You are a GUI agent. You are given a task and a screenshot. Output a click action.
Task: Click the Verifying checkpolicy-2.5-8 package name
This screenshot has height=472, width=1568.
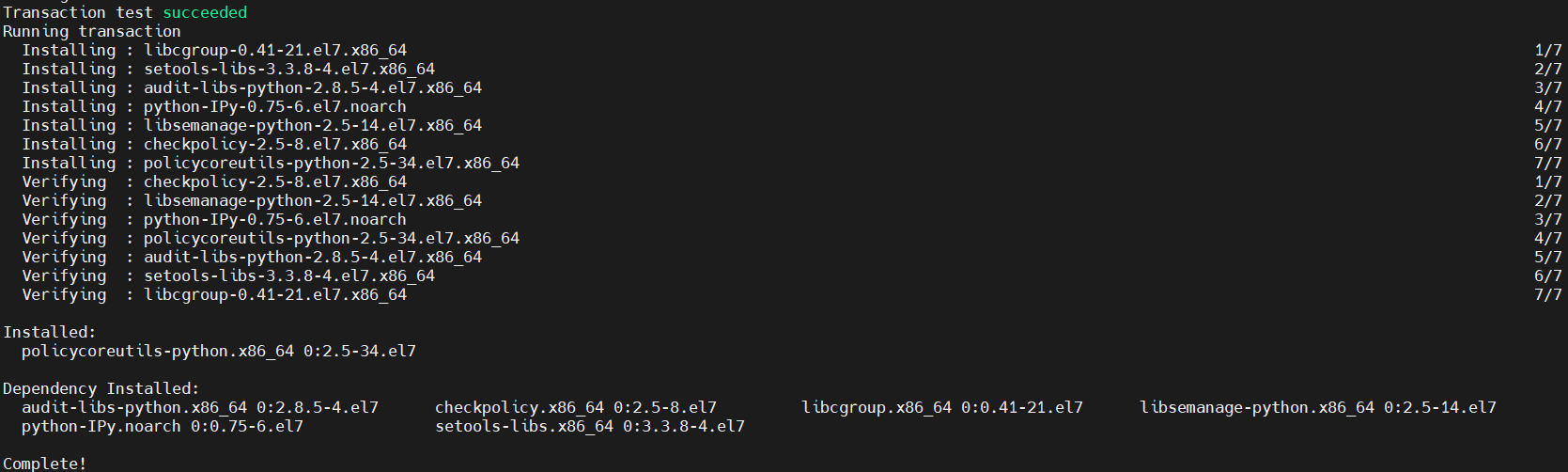click(274, 181)
